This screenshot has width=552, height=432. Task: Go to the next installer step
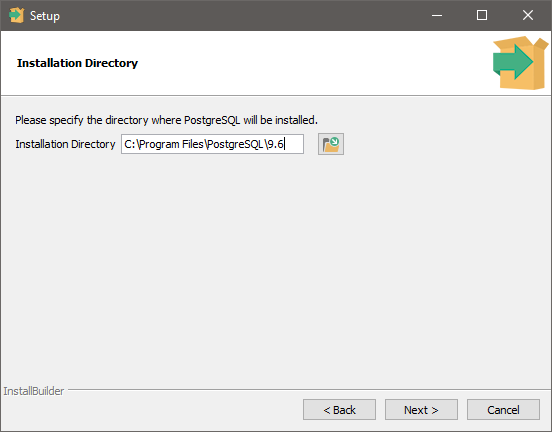click(x=421, y=409)
